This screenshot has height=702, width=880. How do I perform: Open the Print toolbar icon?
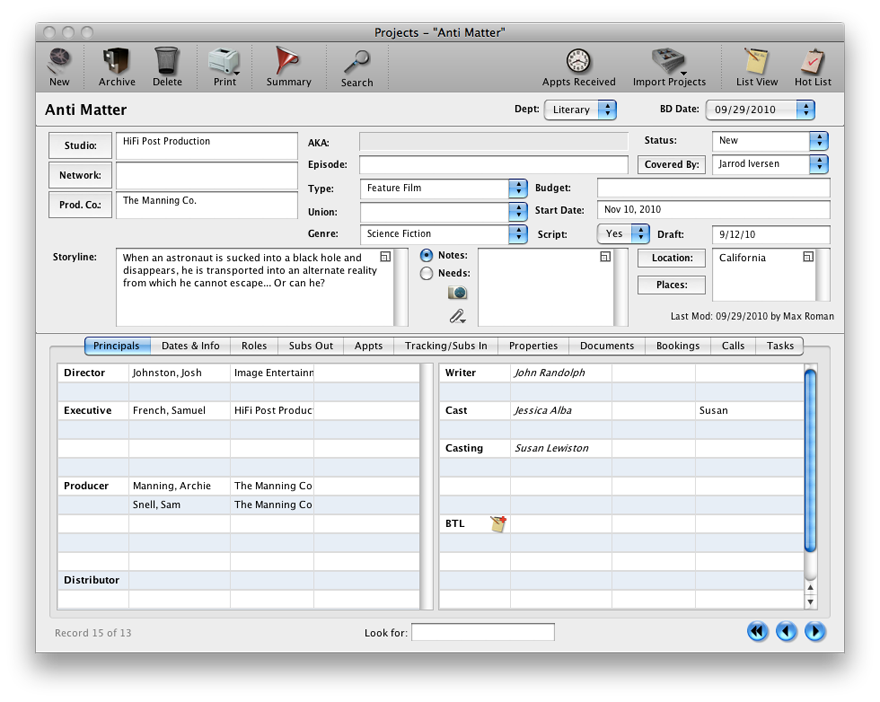click(x=224, y=67)
